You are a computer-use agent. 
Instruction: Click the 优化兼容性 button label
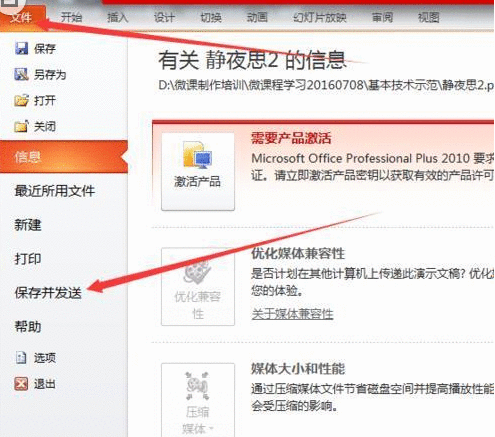click(198, 305)
